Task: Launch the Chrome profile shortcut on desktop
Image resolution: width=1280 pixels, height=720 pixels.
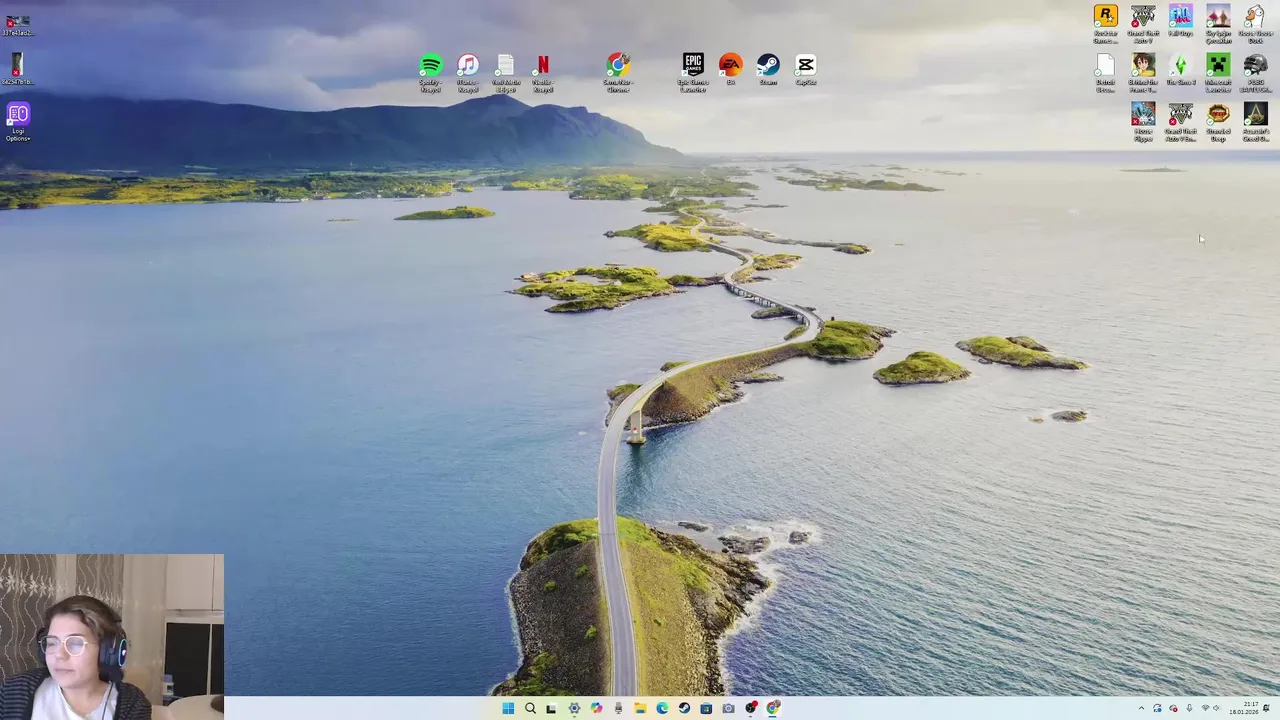Action: coord(618,73)
